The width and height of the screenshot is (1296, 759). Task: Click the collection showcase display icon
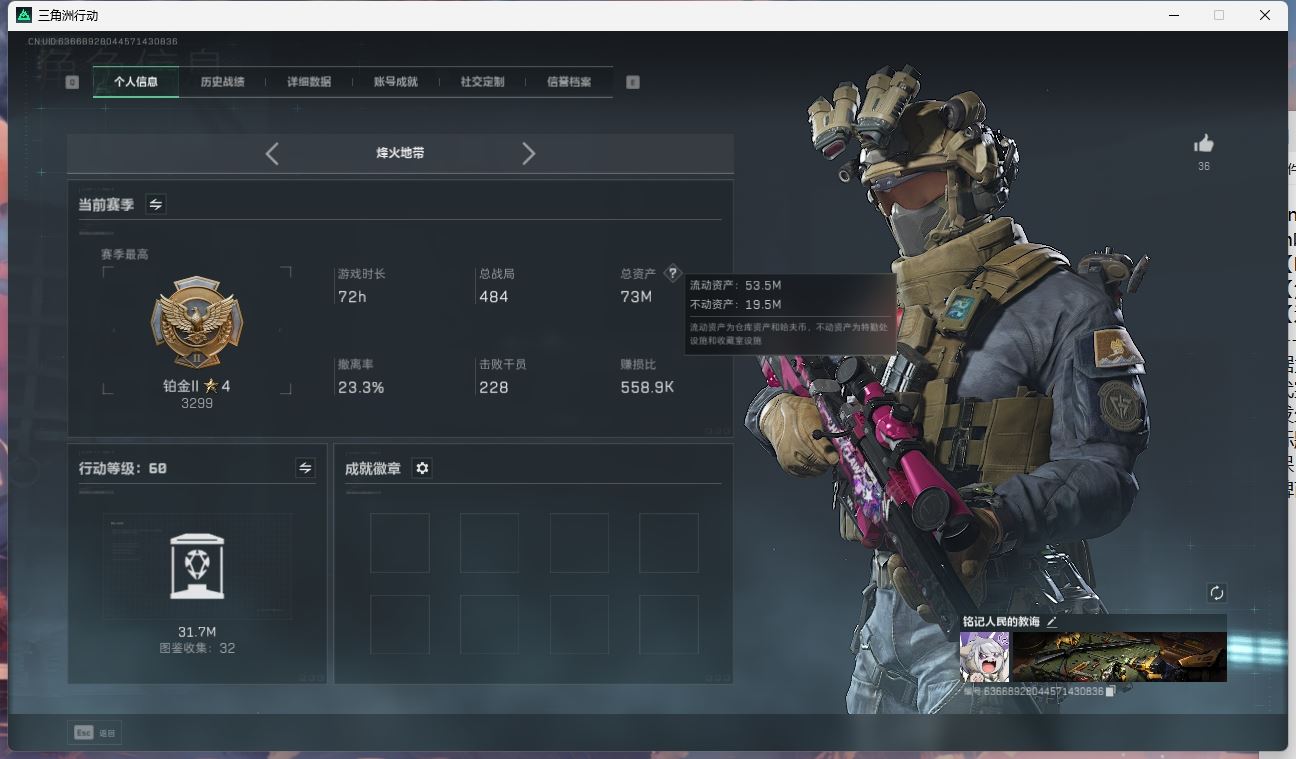point(197,567)
